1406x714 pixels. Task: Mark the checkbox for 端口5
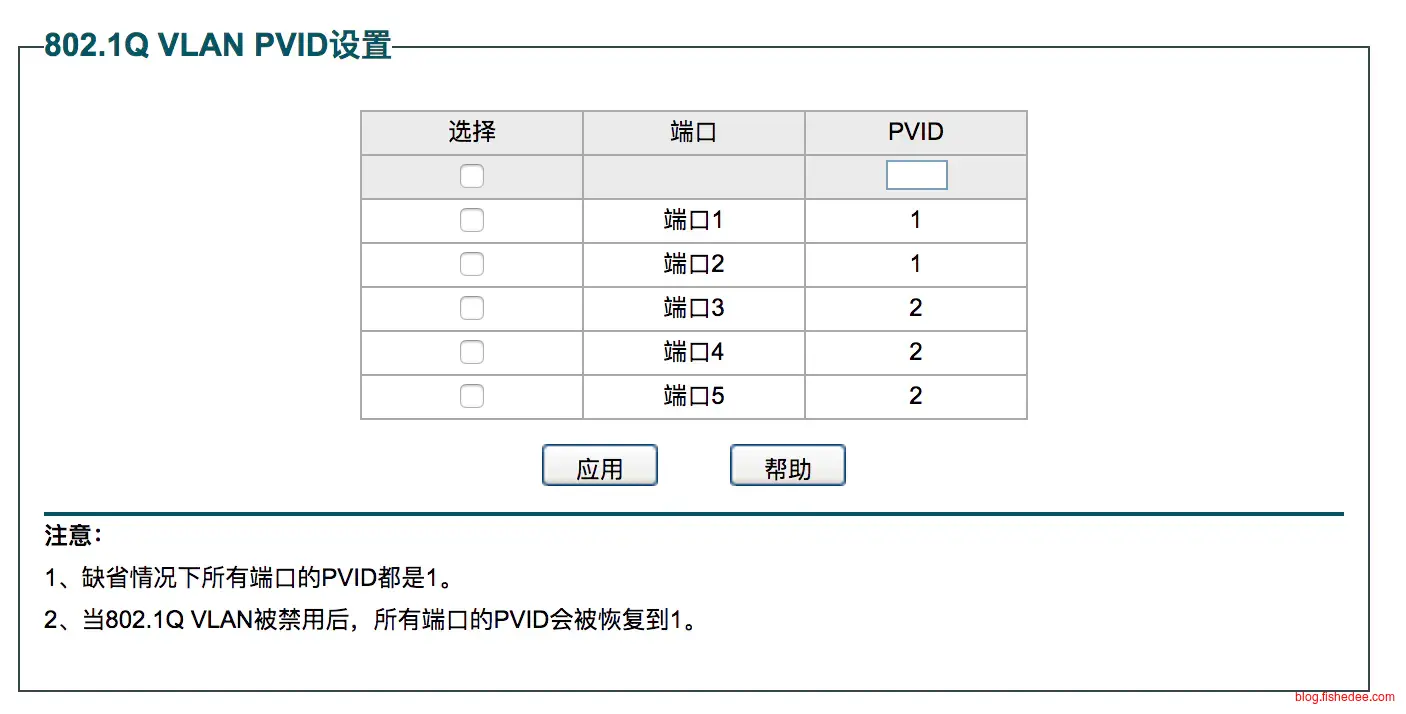[471, 397]
